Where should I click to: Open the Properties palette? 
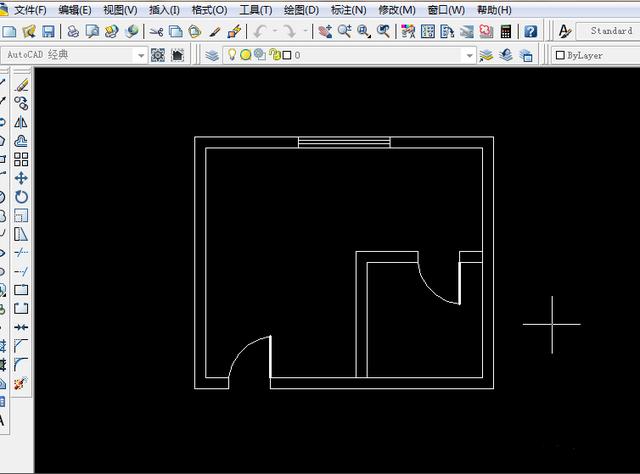click(x=408, y=31)
